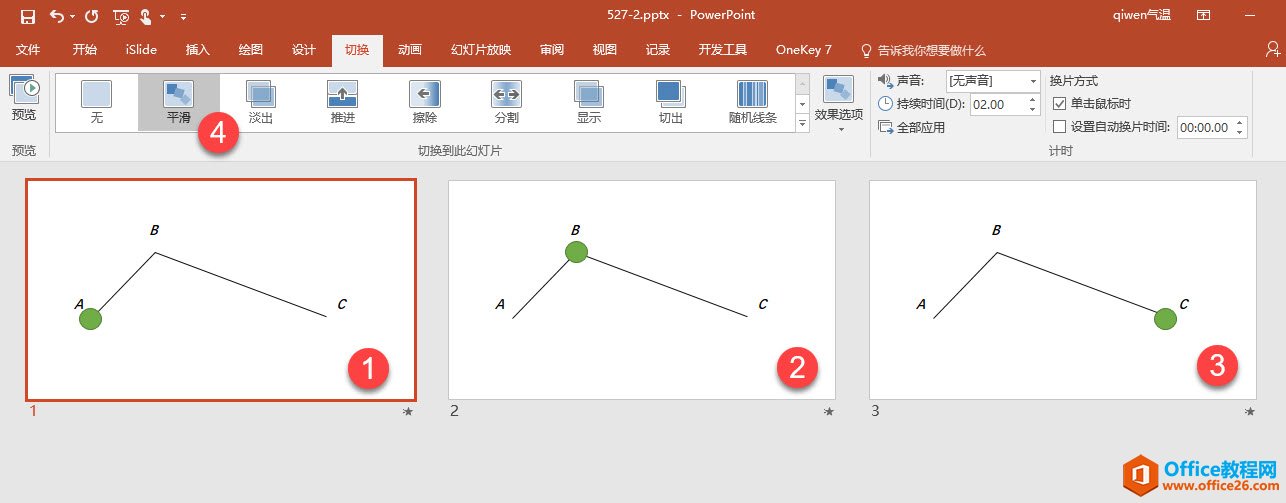Click the transition star icon under slide 3
This screenshot has height=503, width=1286.
[1249, 411]
